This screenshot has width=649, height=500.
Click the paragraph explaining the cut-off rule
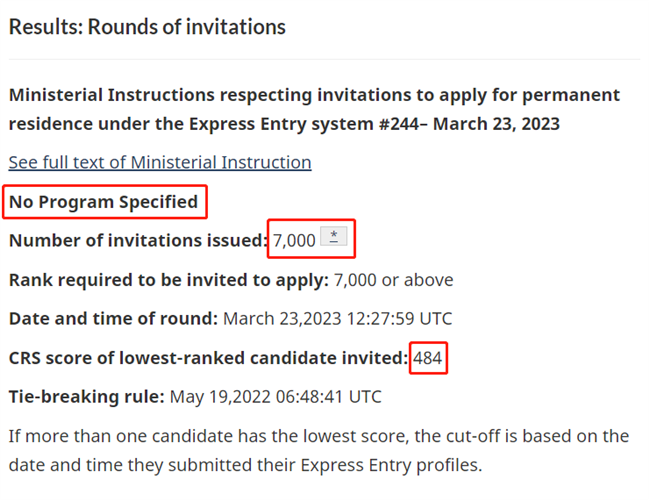pos(318,451)
